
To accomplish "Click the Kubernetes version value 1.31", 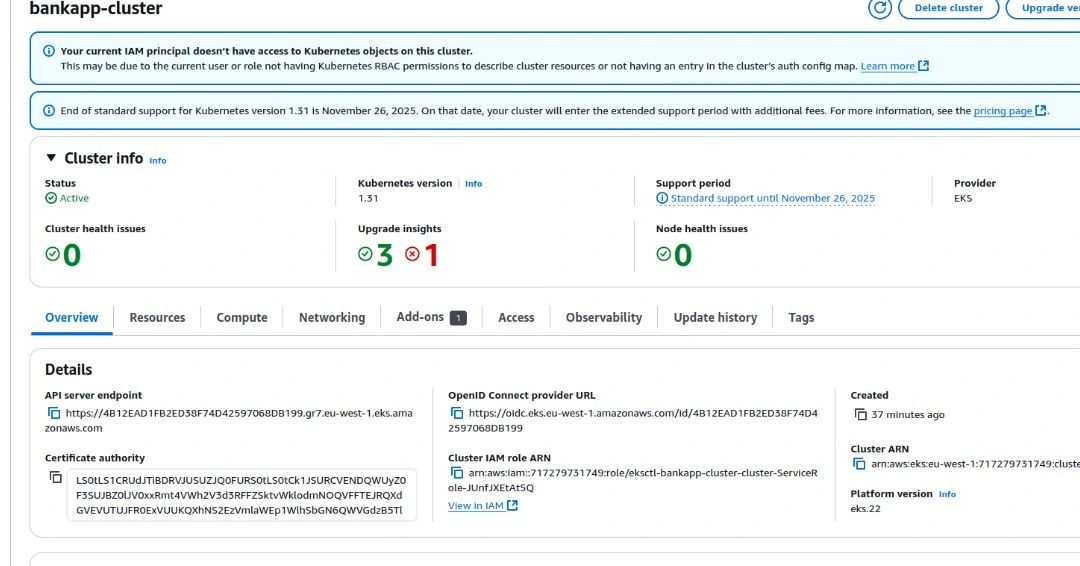I will [368, 198].
